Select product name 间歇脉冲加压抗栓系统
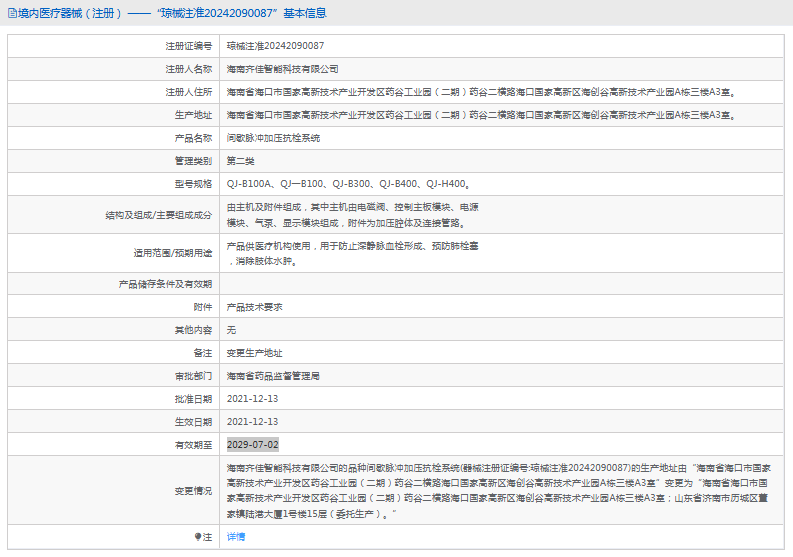The image size is (793, 557). pos(273,138)
